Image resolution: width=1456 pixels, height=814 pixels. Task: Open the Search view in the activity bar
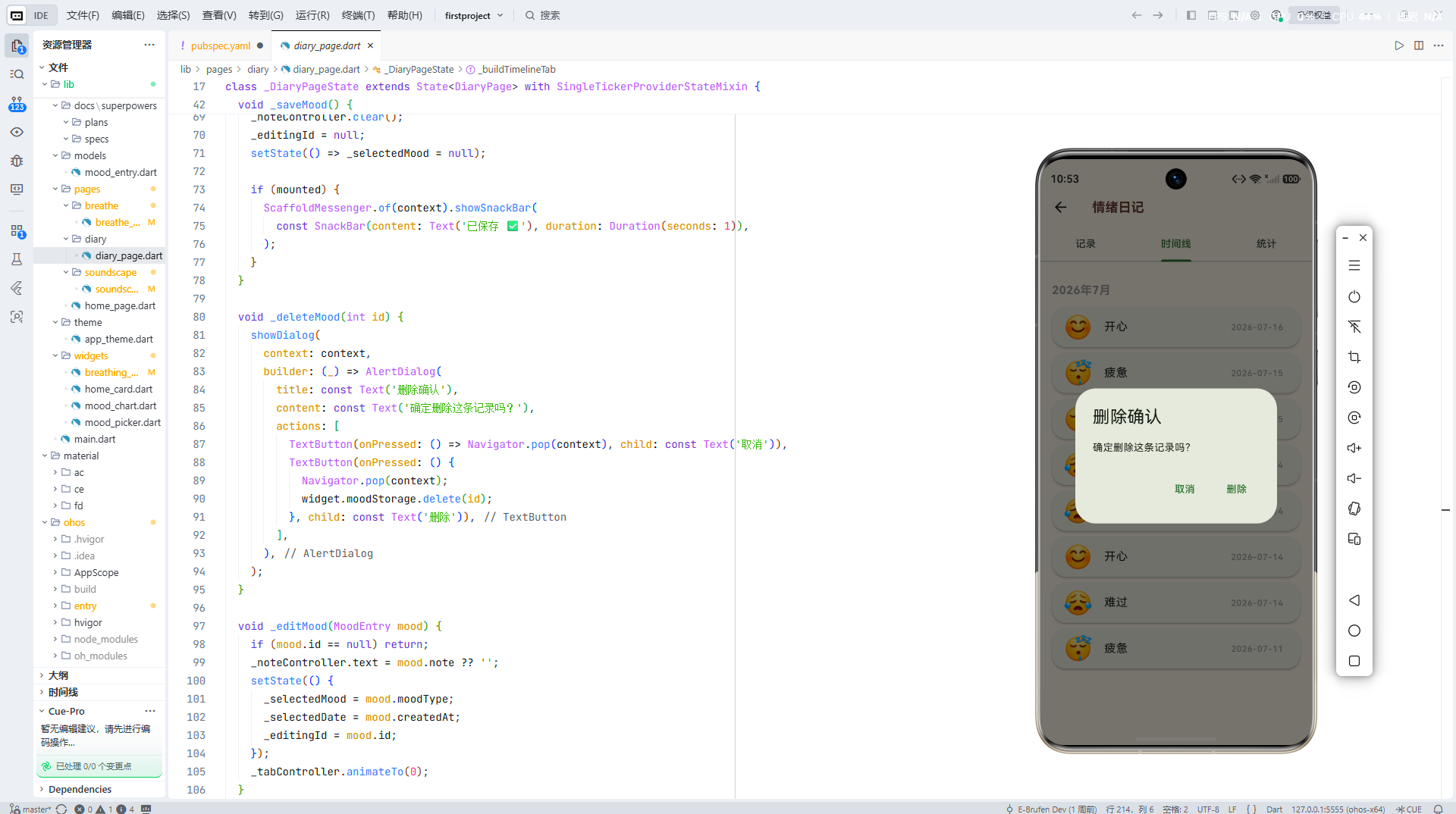point(17,74)
